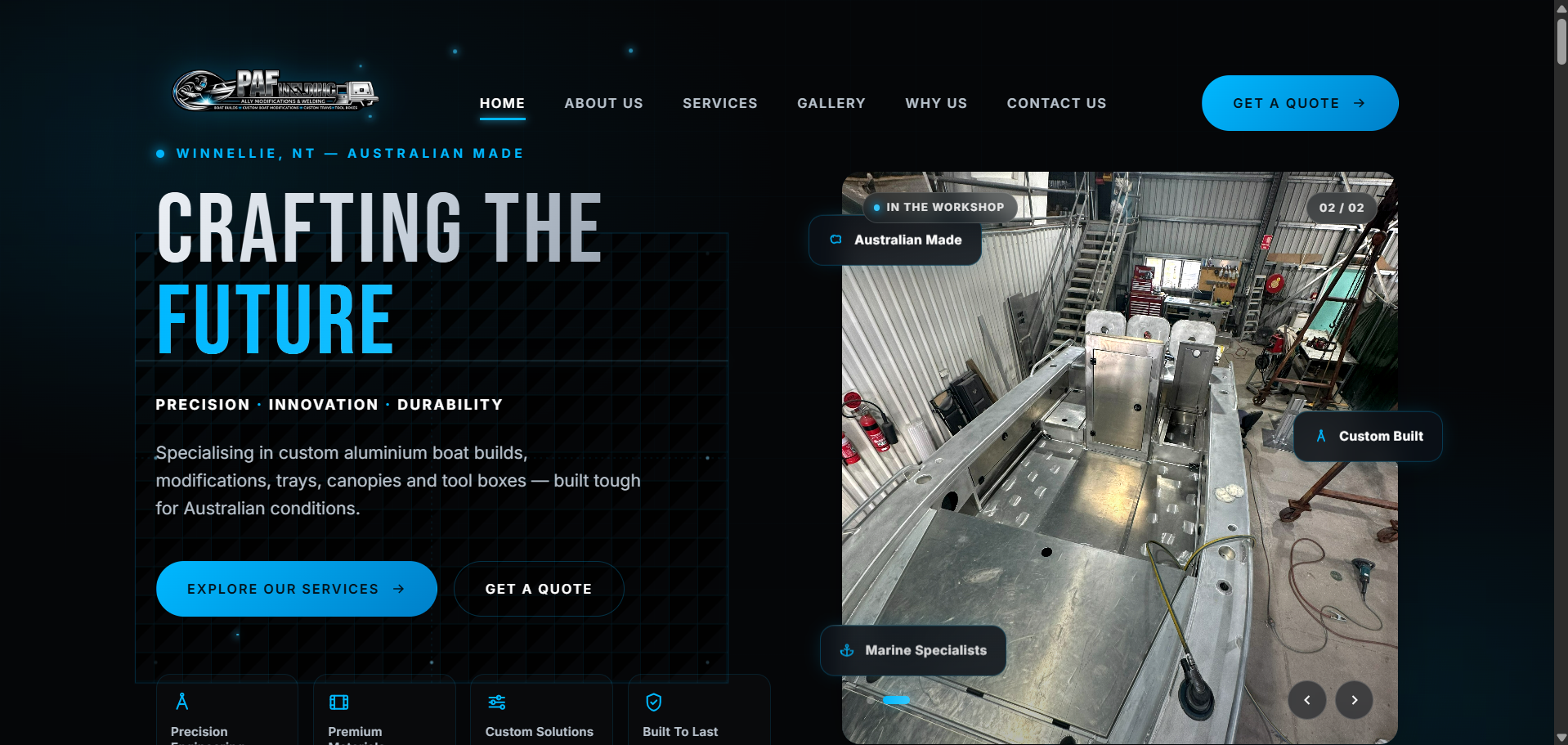Go to the About Us page
1568x745 pixels.
click(x=603, y=104)
